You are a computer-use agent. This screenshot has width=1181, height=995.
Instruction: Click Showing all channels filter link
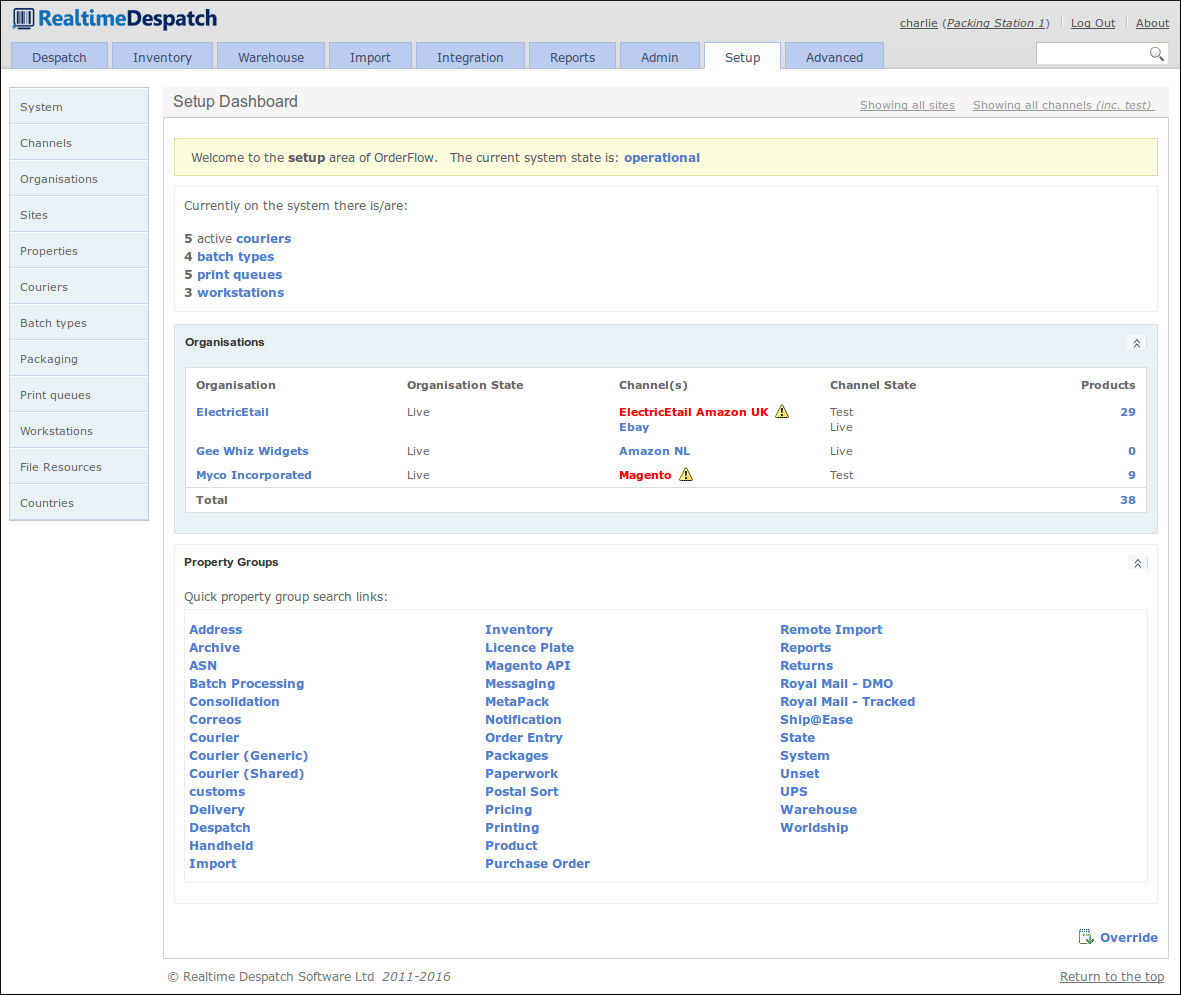[x=1062, y=105]
